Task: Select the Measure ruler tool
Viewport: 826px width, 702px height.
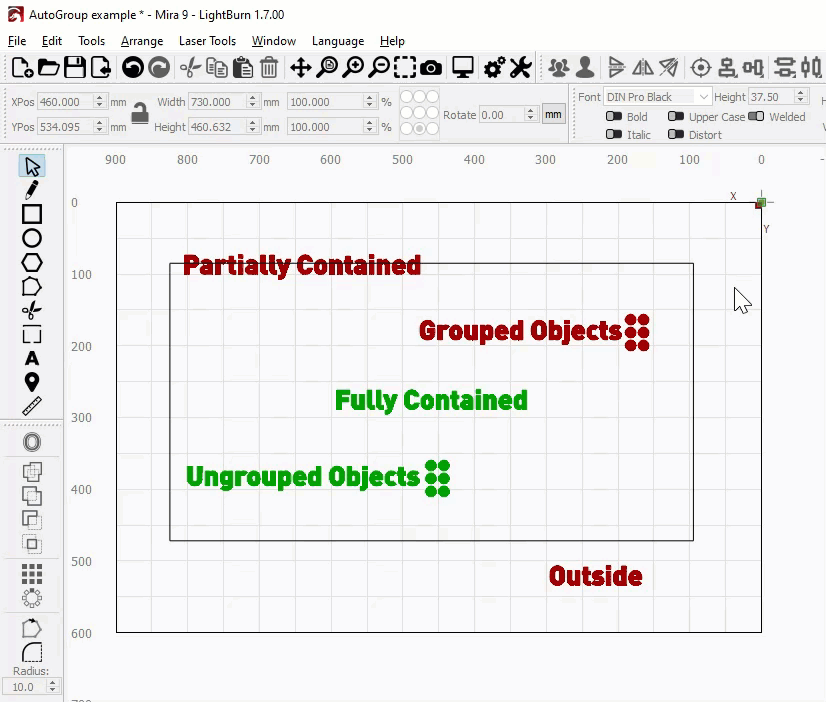Action: pos(32,405)
